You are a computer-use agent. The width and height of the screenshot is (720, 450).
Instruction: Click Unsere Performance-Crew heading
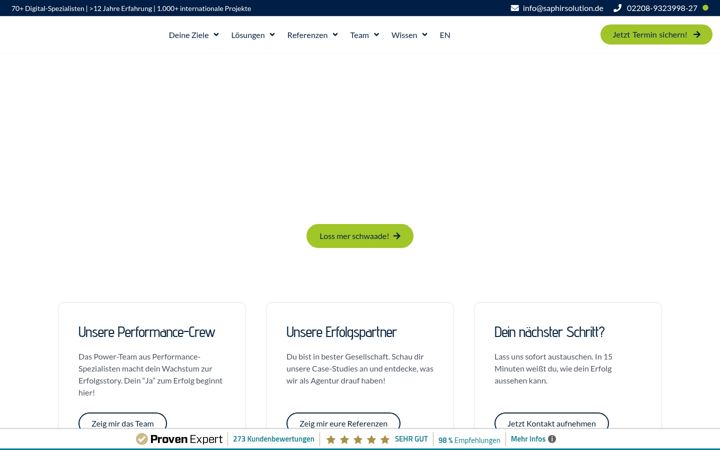coord(146,332)
